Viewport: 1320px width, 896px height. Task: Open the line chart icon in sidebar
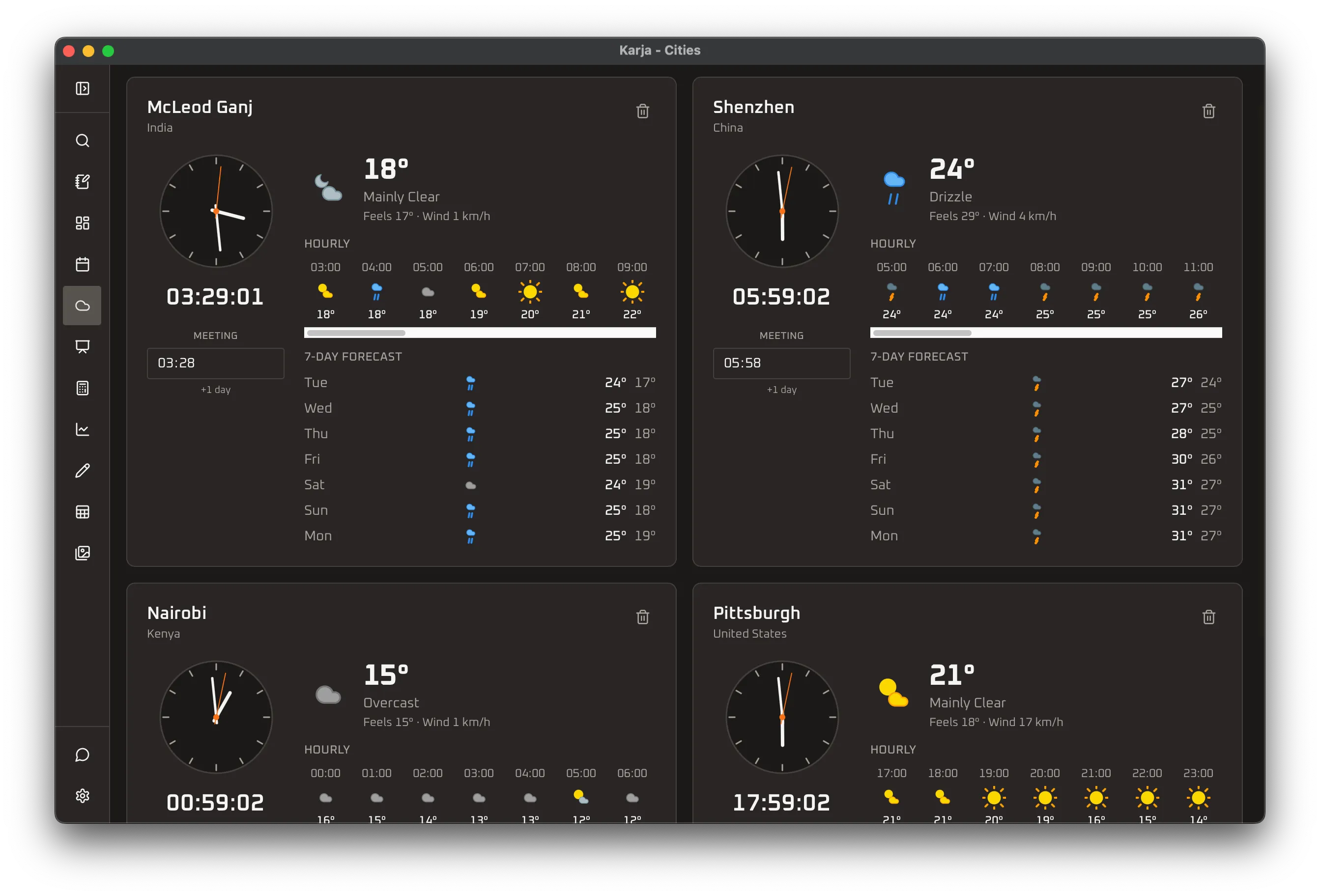[83, 429]
